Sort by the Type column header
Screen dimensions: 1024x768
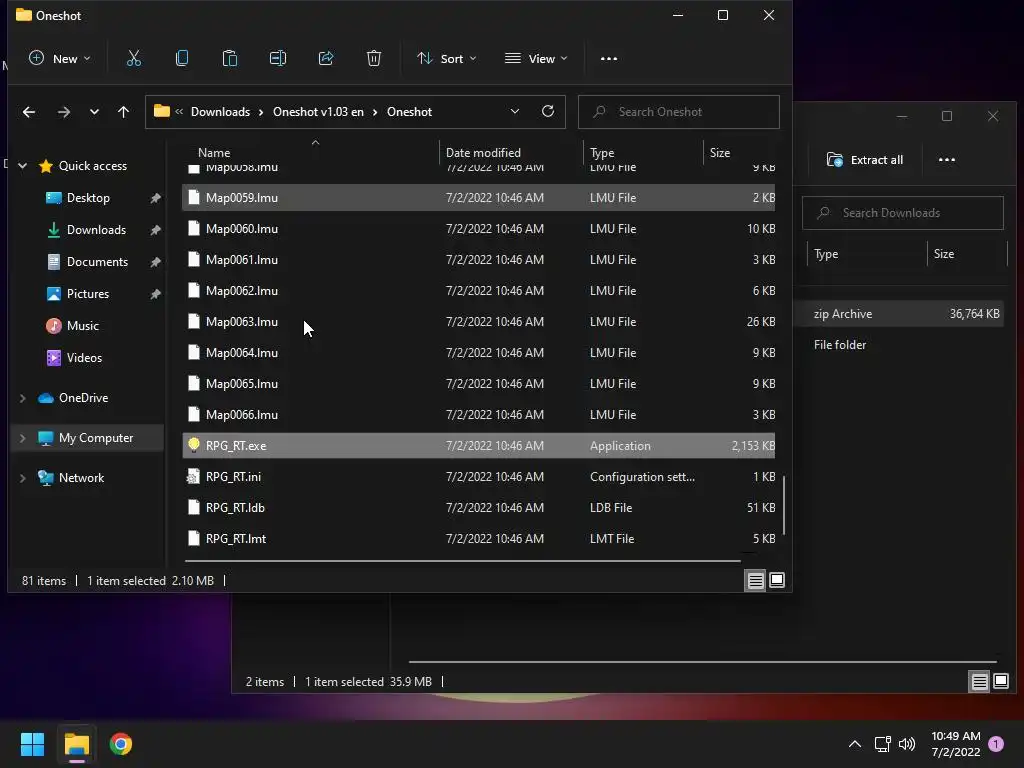(602, 153)
